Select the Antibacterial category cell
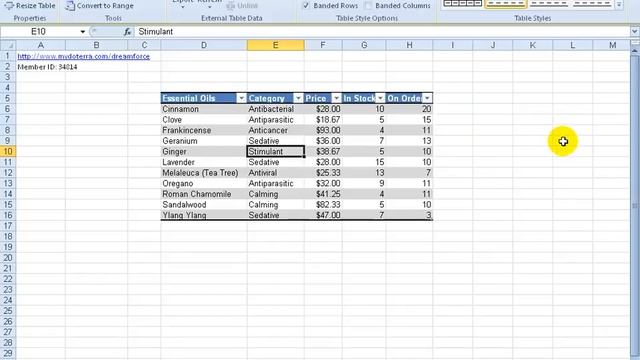 coord(276,109)
